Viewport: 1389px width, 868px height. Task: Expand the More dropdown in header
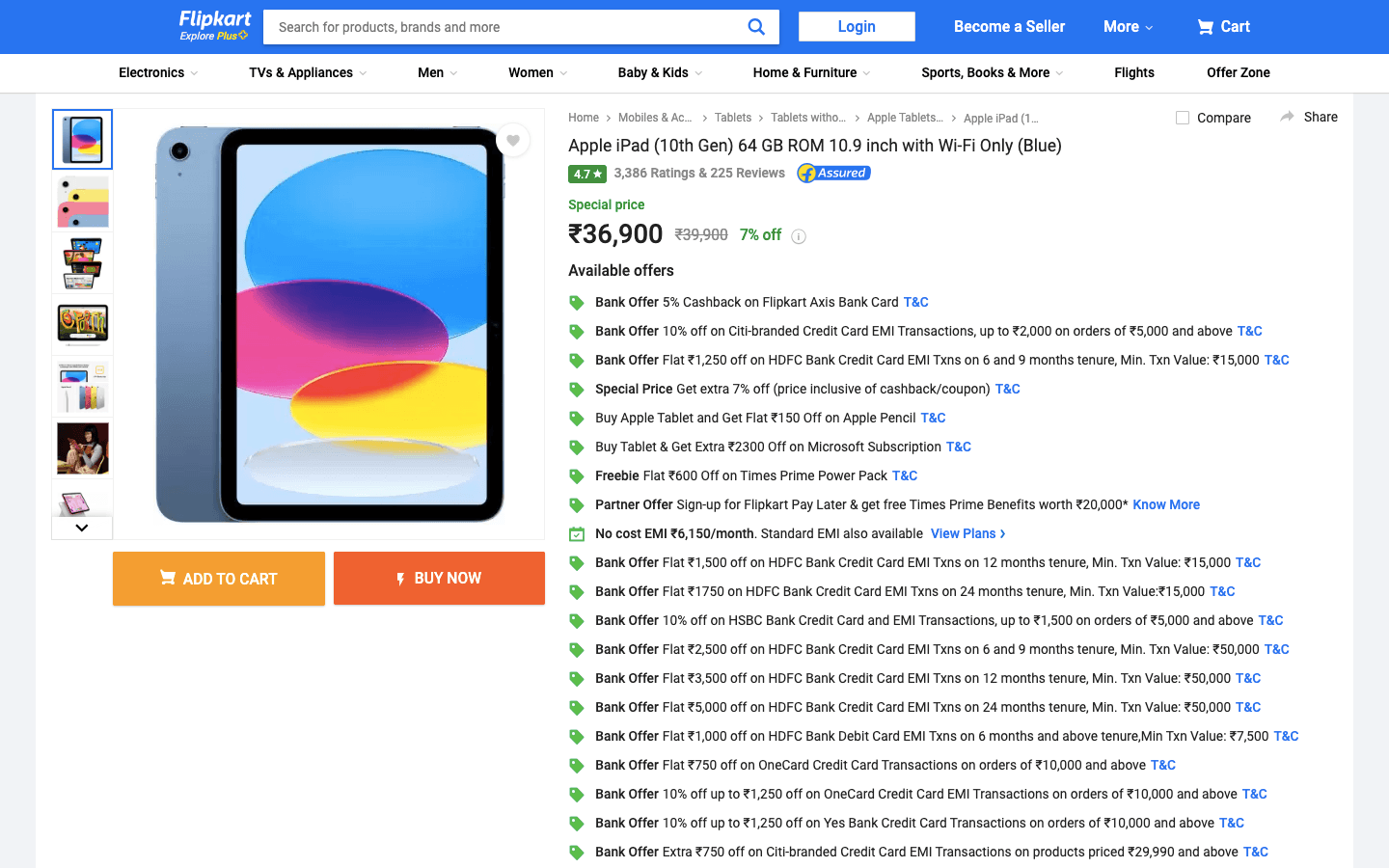tap(1128, 27)
